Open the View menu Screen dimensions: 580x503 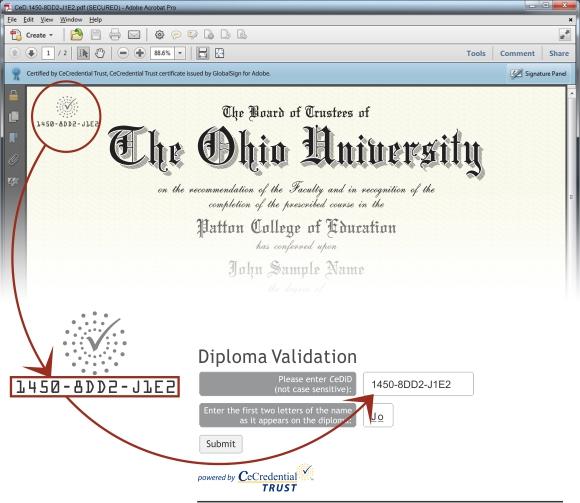coord(47,20)
